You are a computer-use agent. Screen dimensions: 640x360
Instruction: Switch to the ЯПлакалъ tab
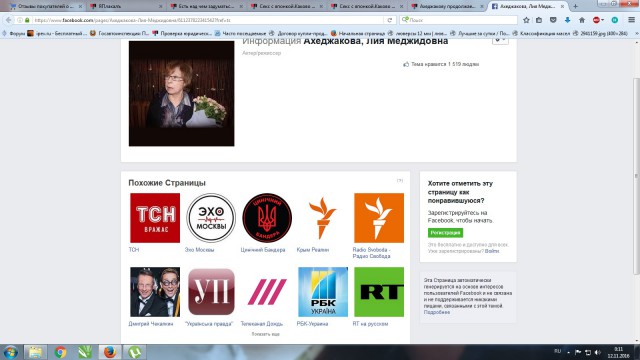tap(126, 7)
